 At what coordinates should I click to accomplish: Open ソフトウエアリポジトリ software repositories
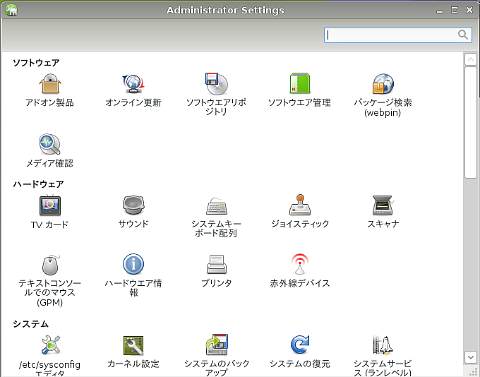pyautogui.click(x=216, y=94)
